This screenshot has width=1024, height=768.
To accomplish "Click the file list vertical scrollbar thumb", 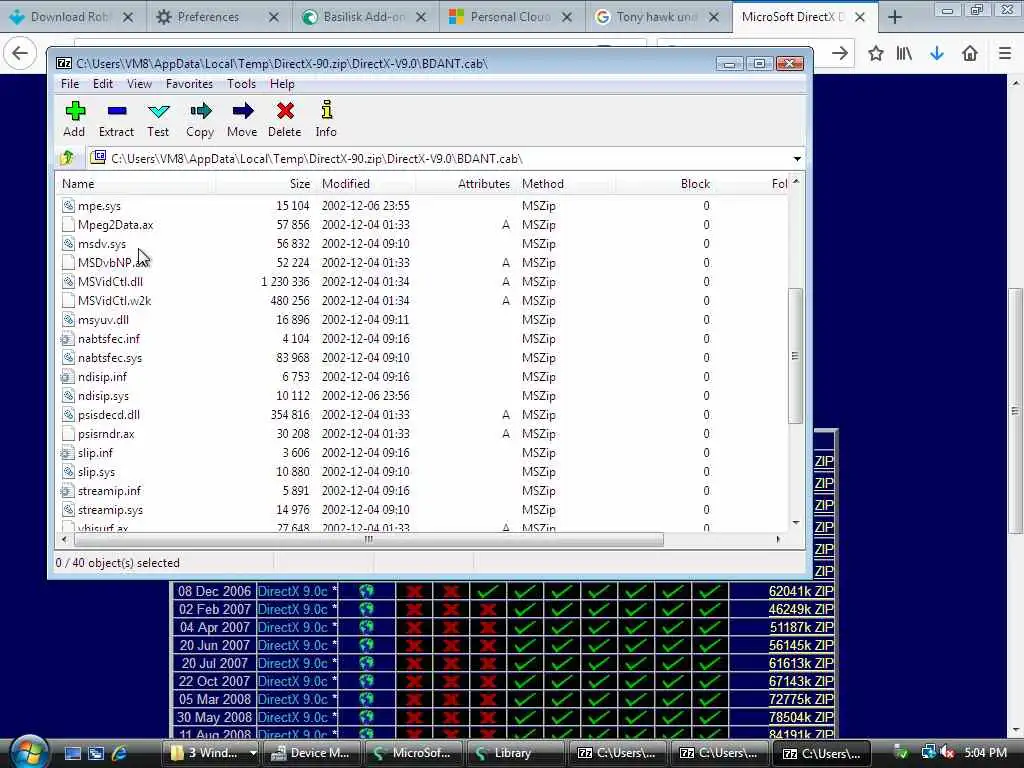I will (795, 356).
